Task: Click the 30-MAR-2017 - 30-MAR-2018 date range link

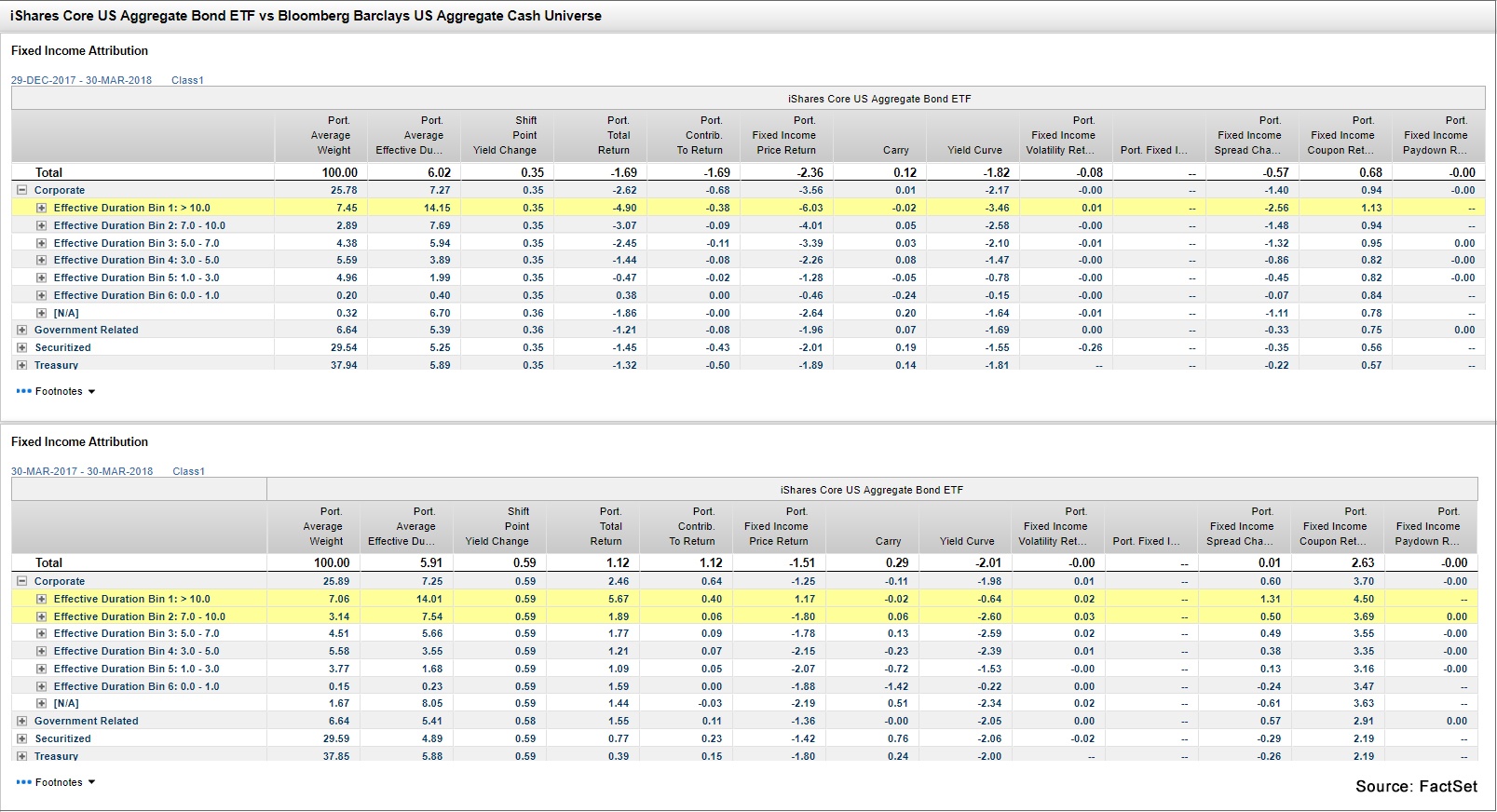Action: point(82,471)
